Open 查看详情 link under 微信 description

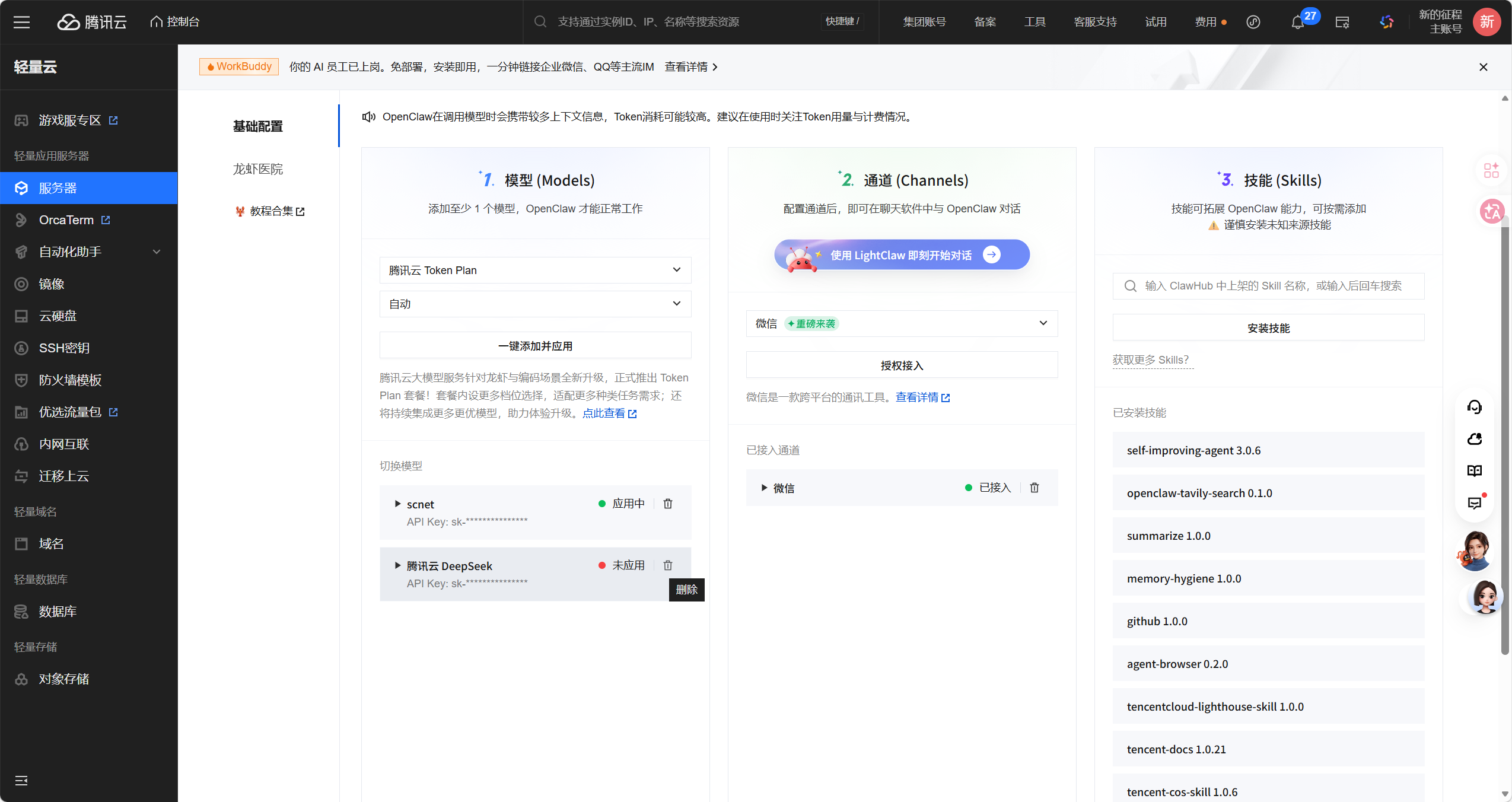[922, 397]
